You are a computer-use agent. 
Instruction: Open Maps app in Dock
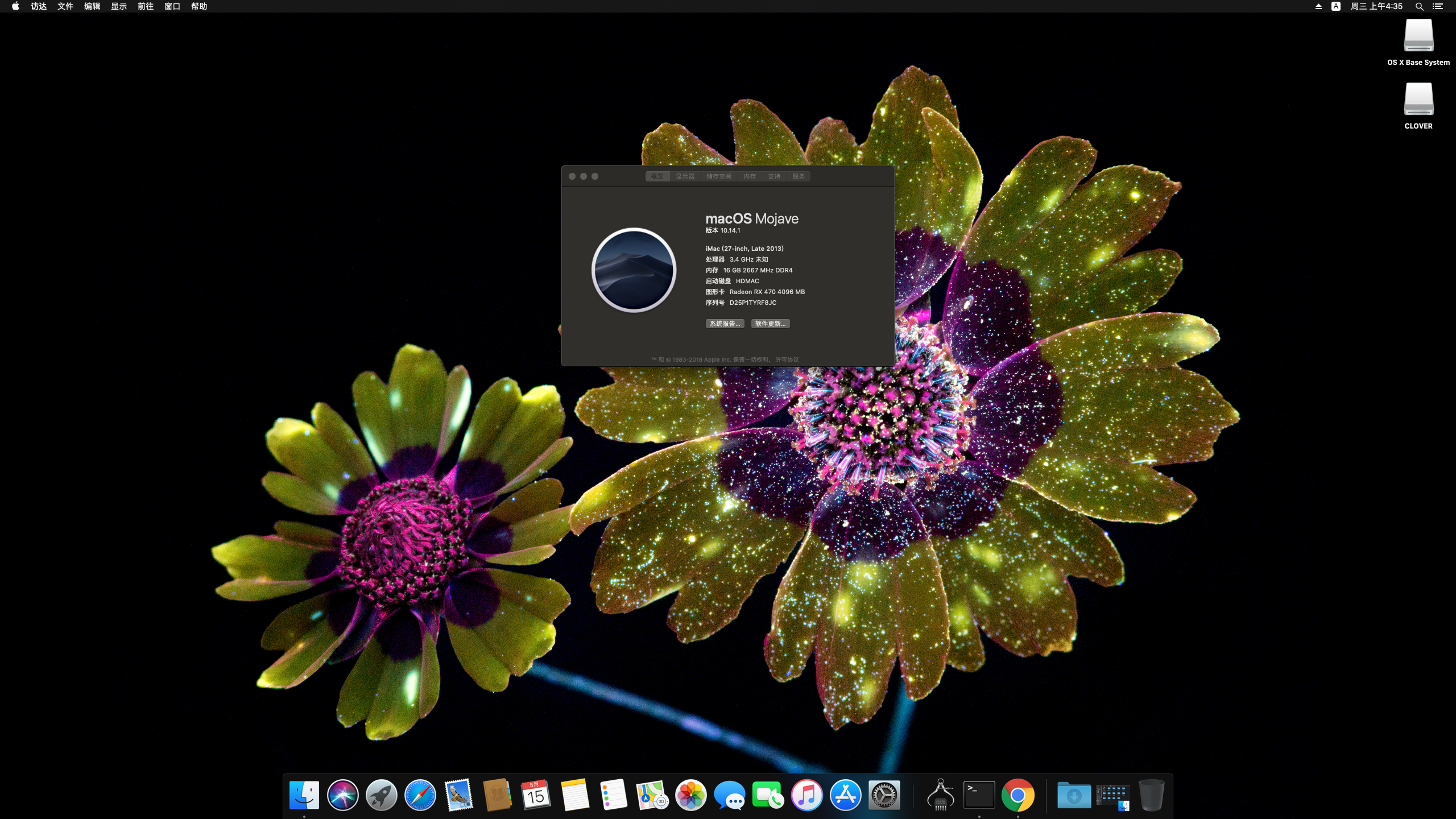tap(652, 795)
